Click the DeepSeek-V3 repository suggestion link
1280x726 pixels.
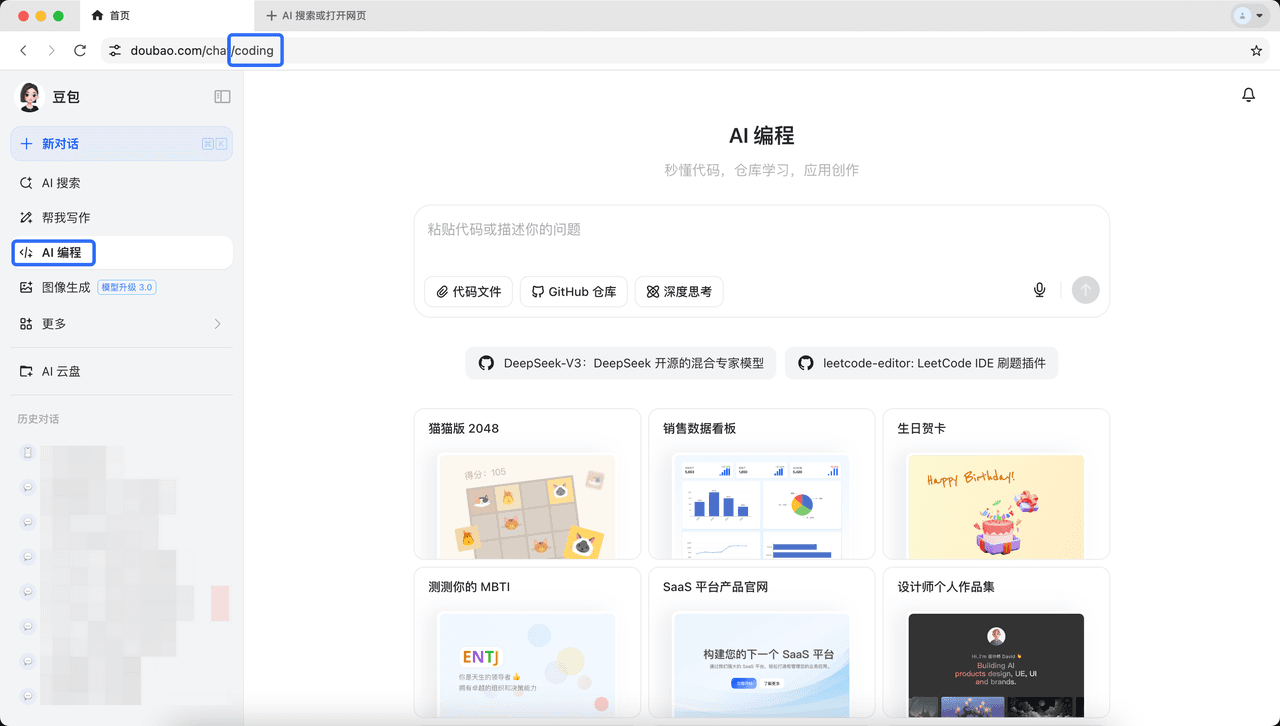click(x=621, y=363)
